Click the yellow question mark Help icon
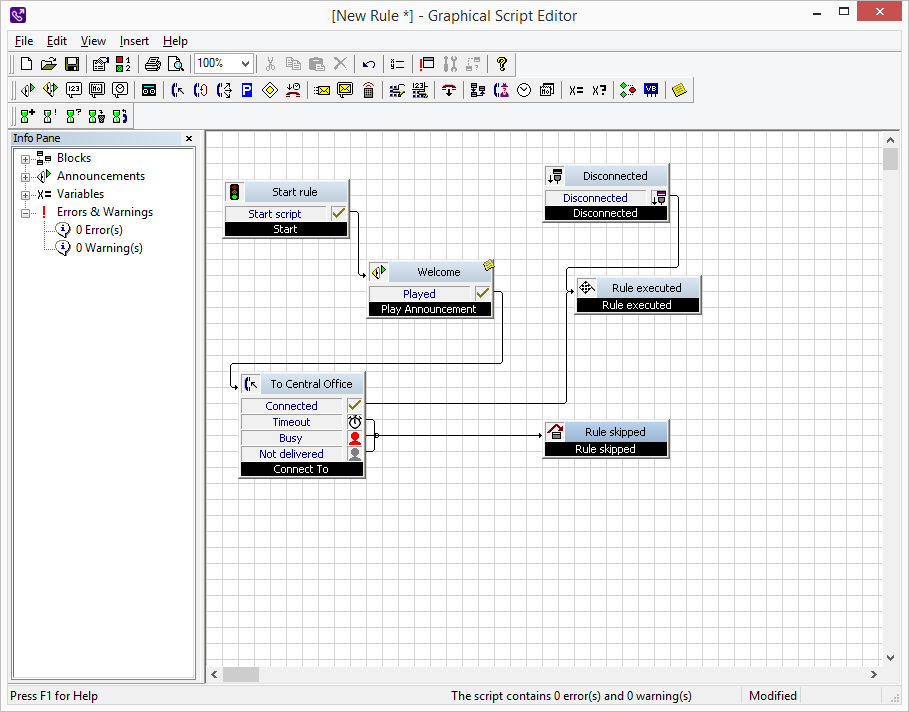 (502, 64)
